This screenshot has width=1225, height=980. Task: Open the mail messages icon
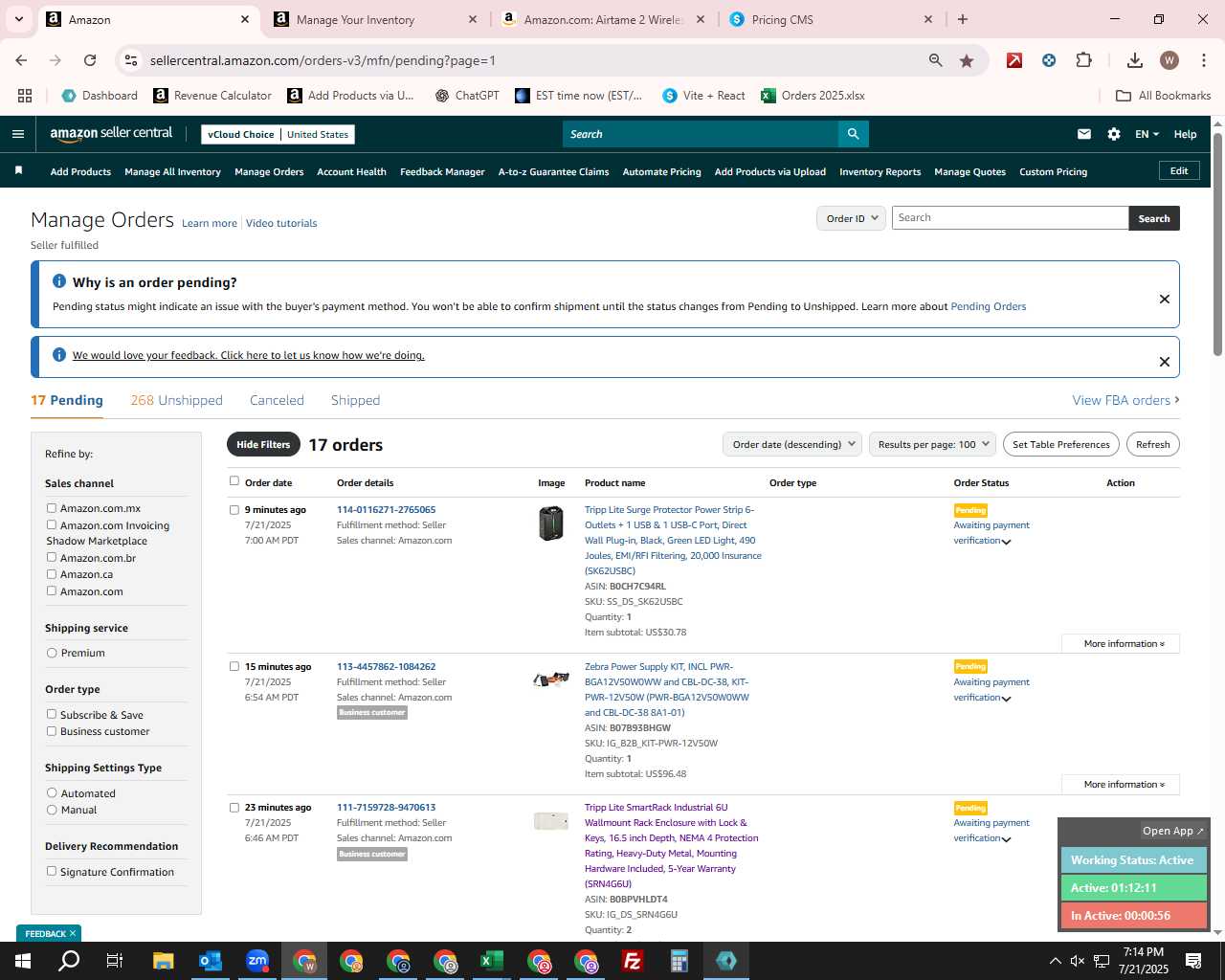1083,134
